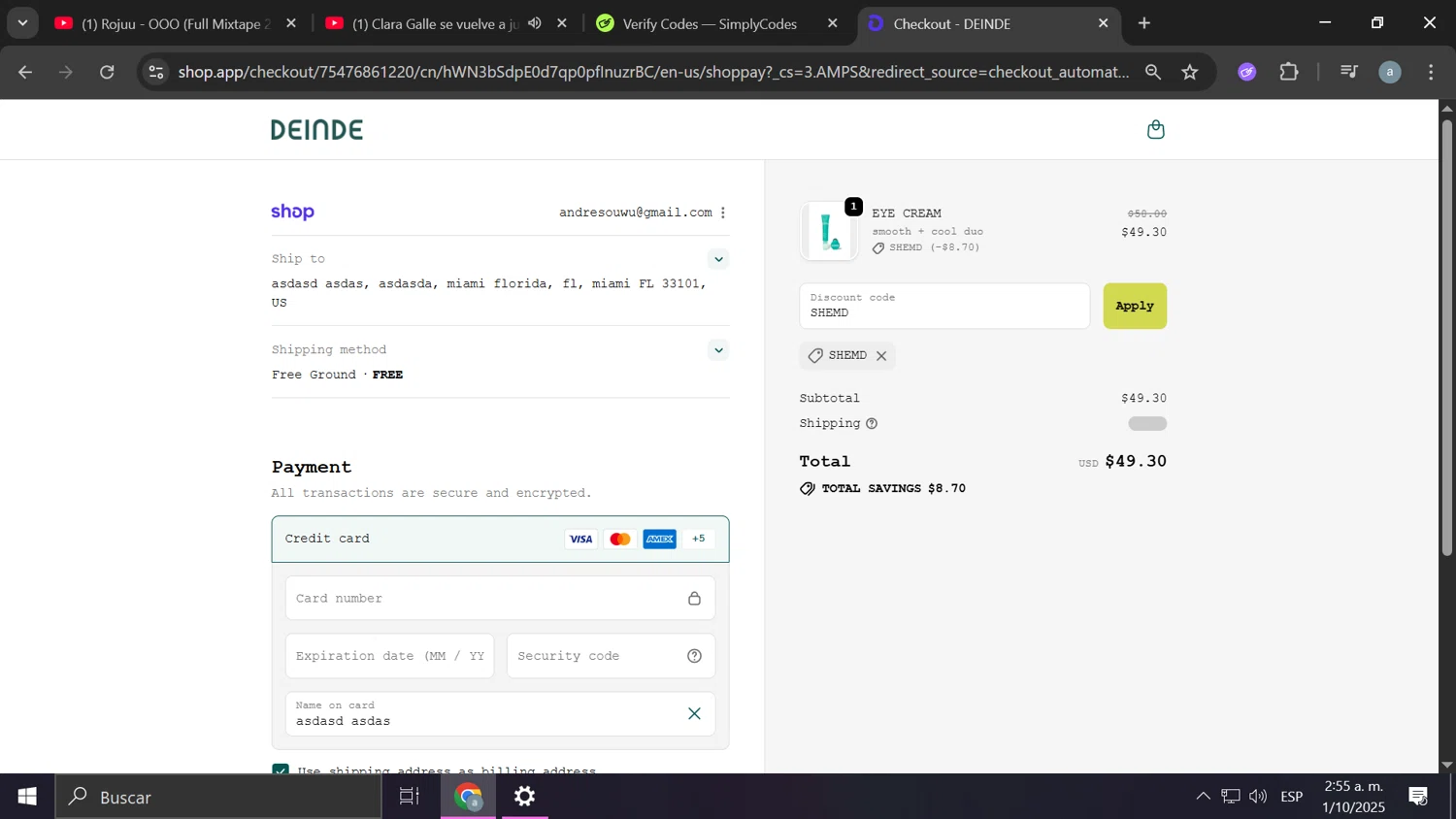The width and height of the screenshot is (1456, 819).
Task: Clear the Name on card field
Action: (694, 714)
